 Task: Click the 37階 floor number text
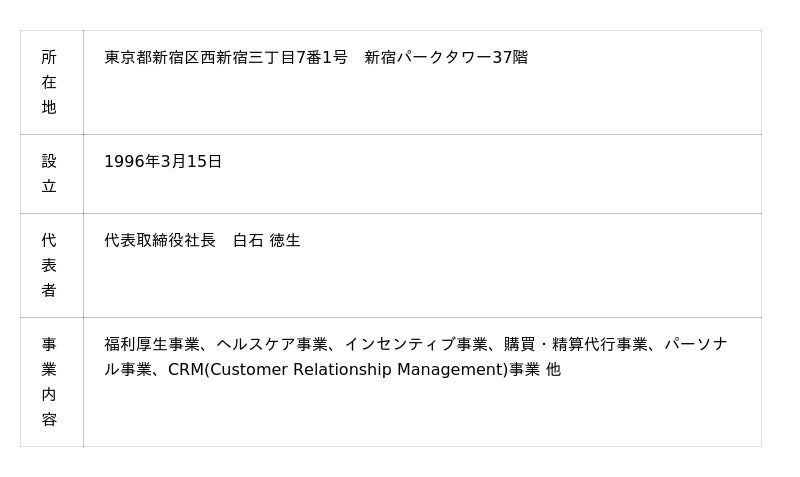pyautogui.click(x=510, y=58)
